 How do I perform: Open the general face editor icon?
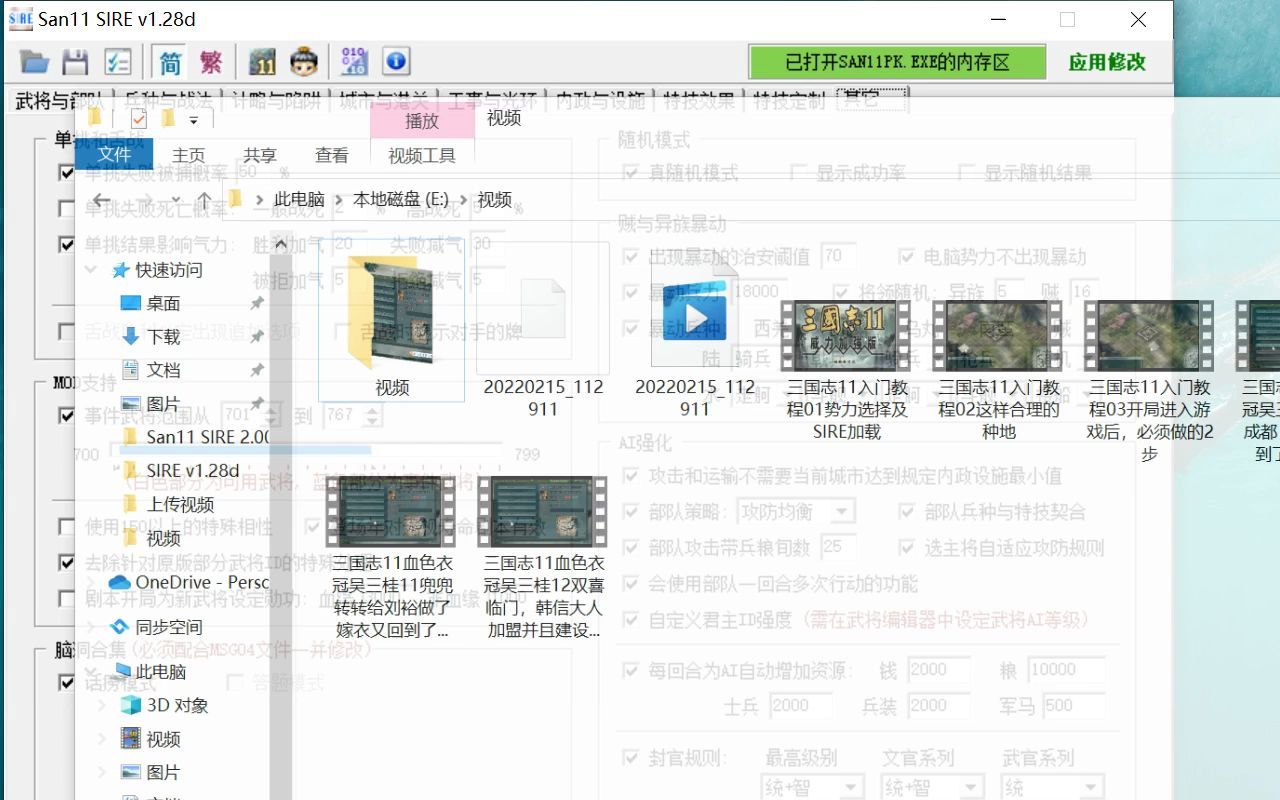[x=304, y=62]
